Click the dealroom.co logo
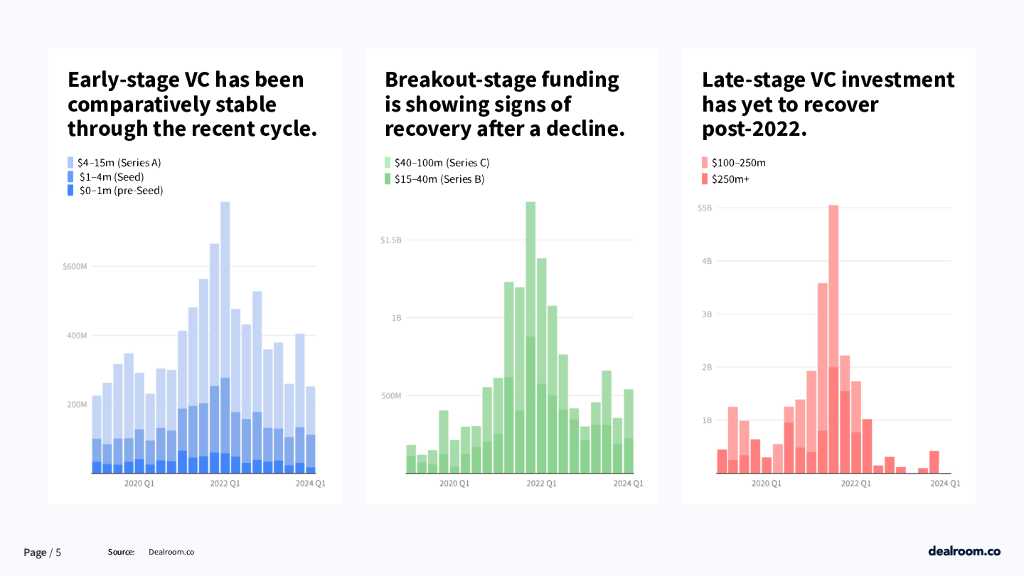Viewport: 1024px width, 576px height. point(964,551)
